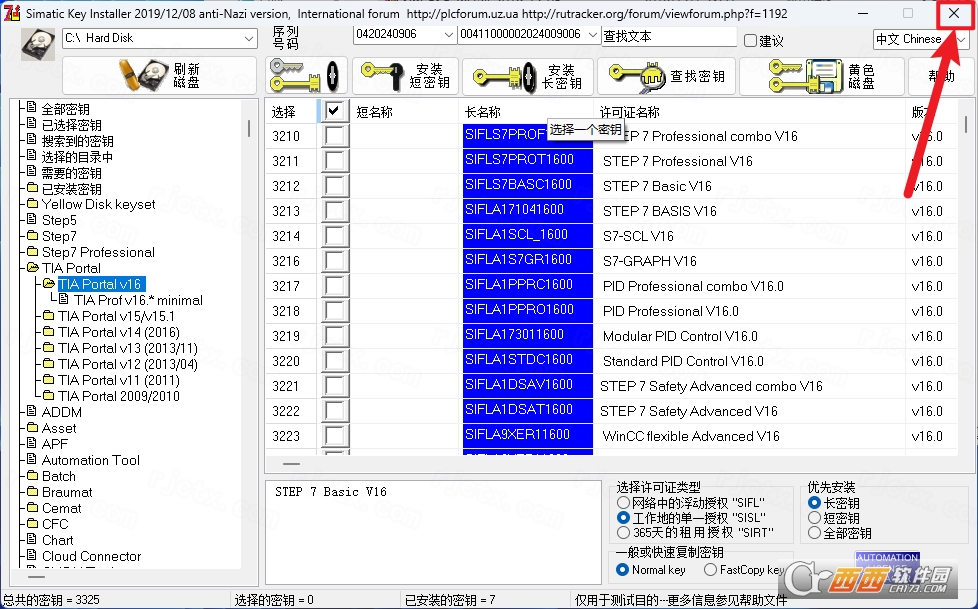The height and width of the screenshot is (609, 978).
Task: Check the box for row 3214
Action: 334,236
